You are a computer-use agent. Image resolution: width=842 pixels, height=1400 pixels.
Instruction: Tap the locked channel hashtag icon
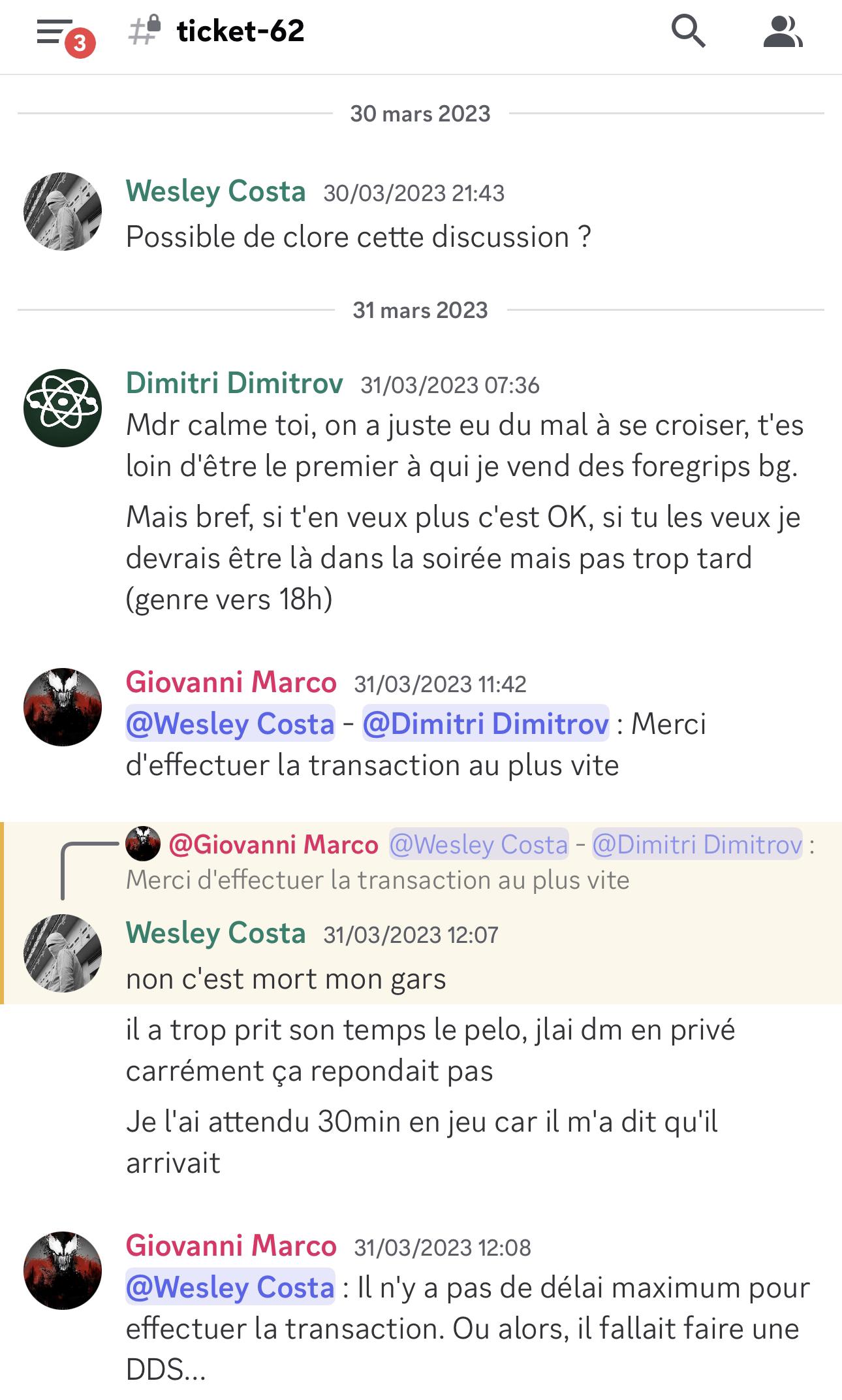pyautogui.click(x=144, y=31)
